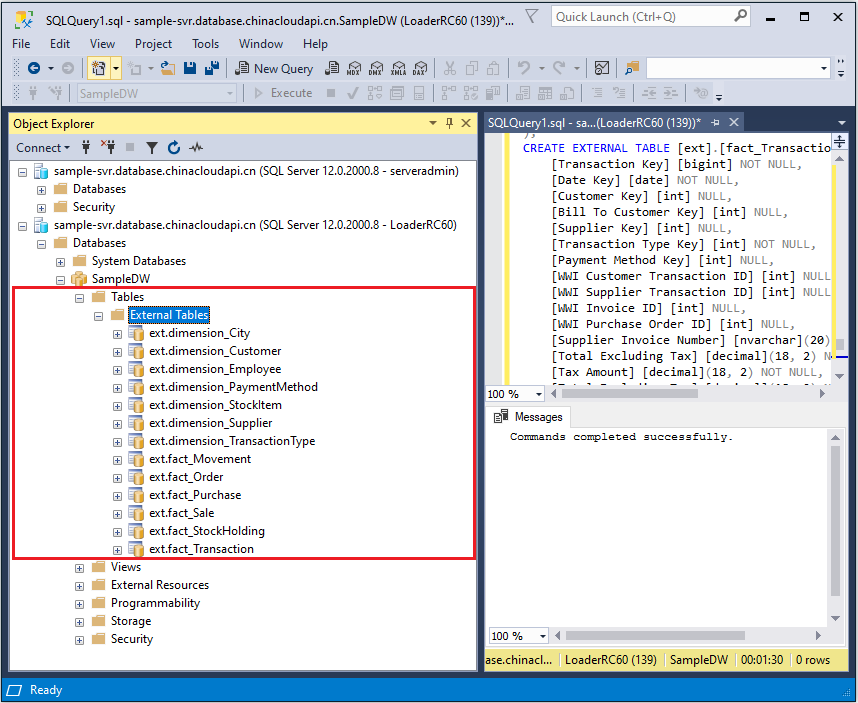Close the SQLQuery1.sql document tab

734,122
